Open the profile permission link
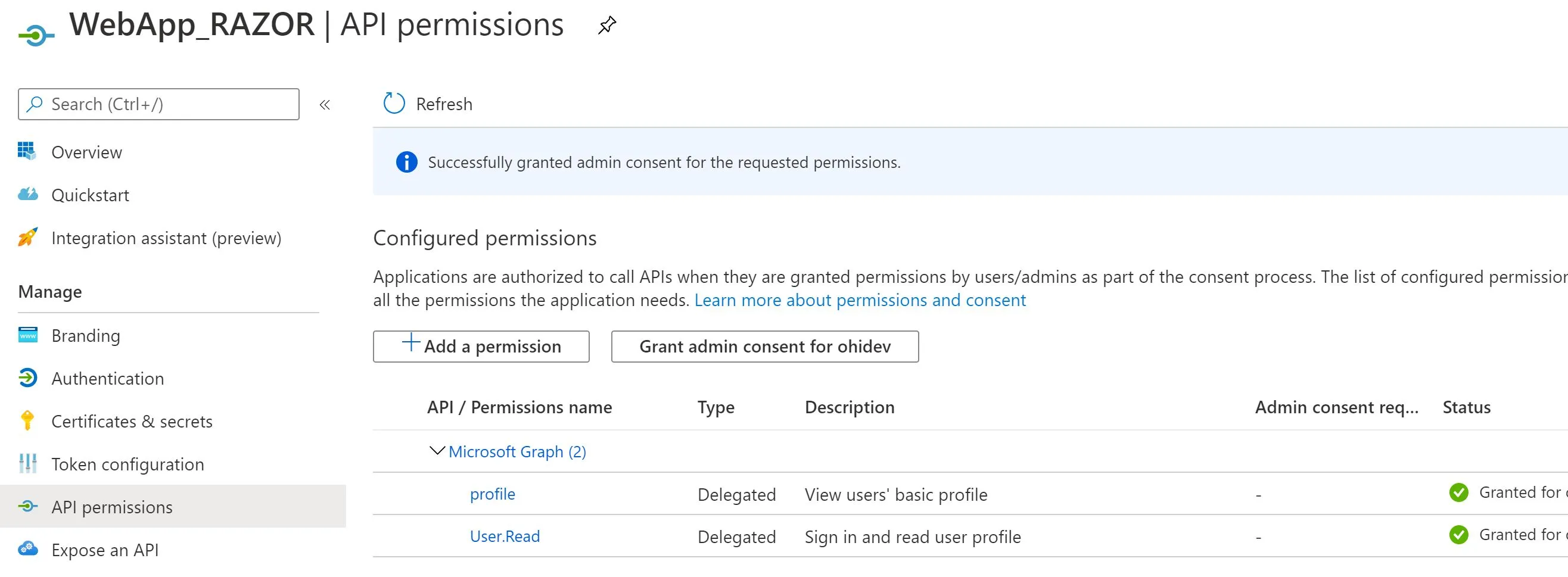The width and height of the screenshot is (1568, 577). (493, 494)
